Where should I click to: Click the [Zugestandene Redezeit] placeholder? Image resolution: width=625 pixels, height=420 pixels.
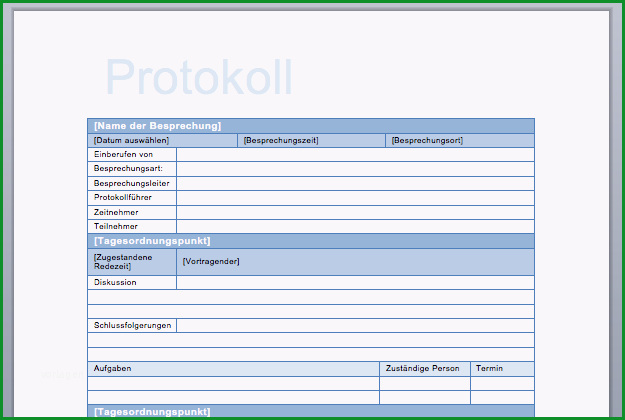click(x=123, y=261)
